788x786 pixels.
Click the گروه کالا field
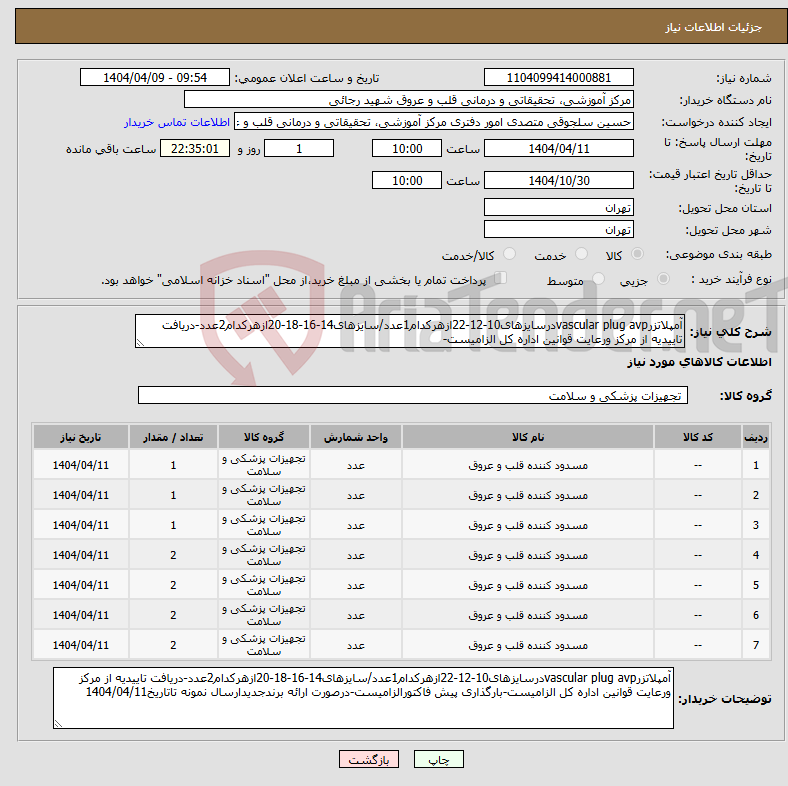pyautogui.click(x=413, y=396)
